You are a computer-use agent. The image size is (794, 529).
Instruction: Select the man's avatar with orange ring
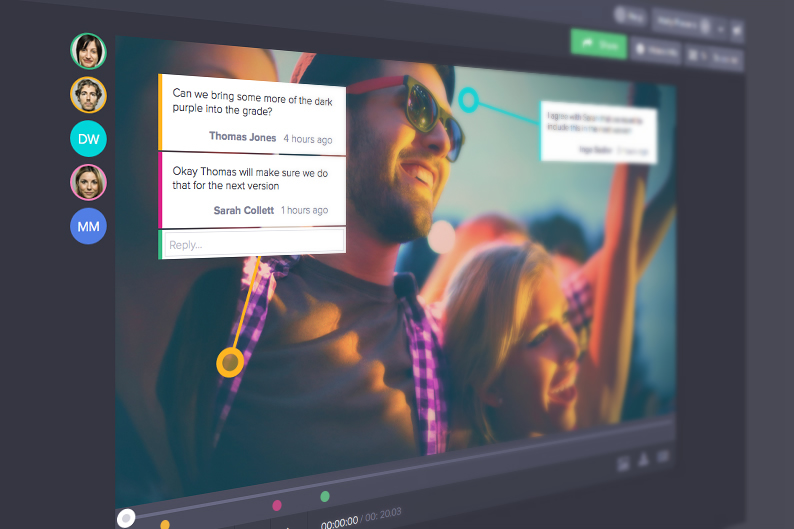(88, 95)
